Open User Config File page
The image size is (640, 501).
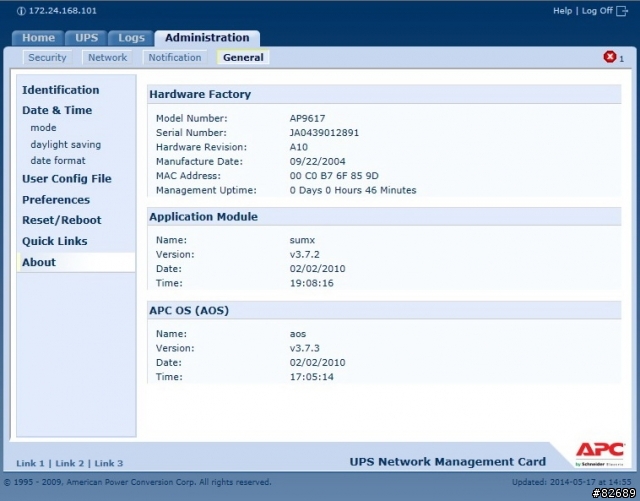coord(67,179)
